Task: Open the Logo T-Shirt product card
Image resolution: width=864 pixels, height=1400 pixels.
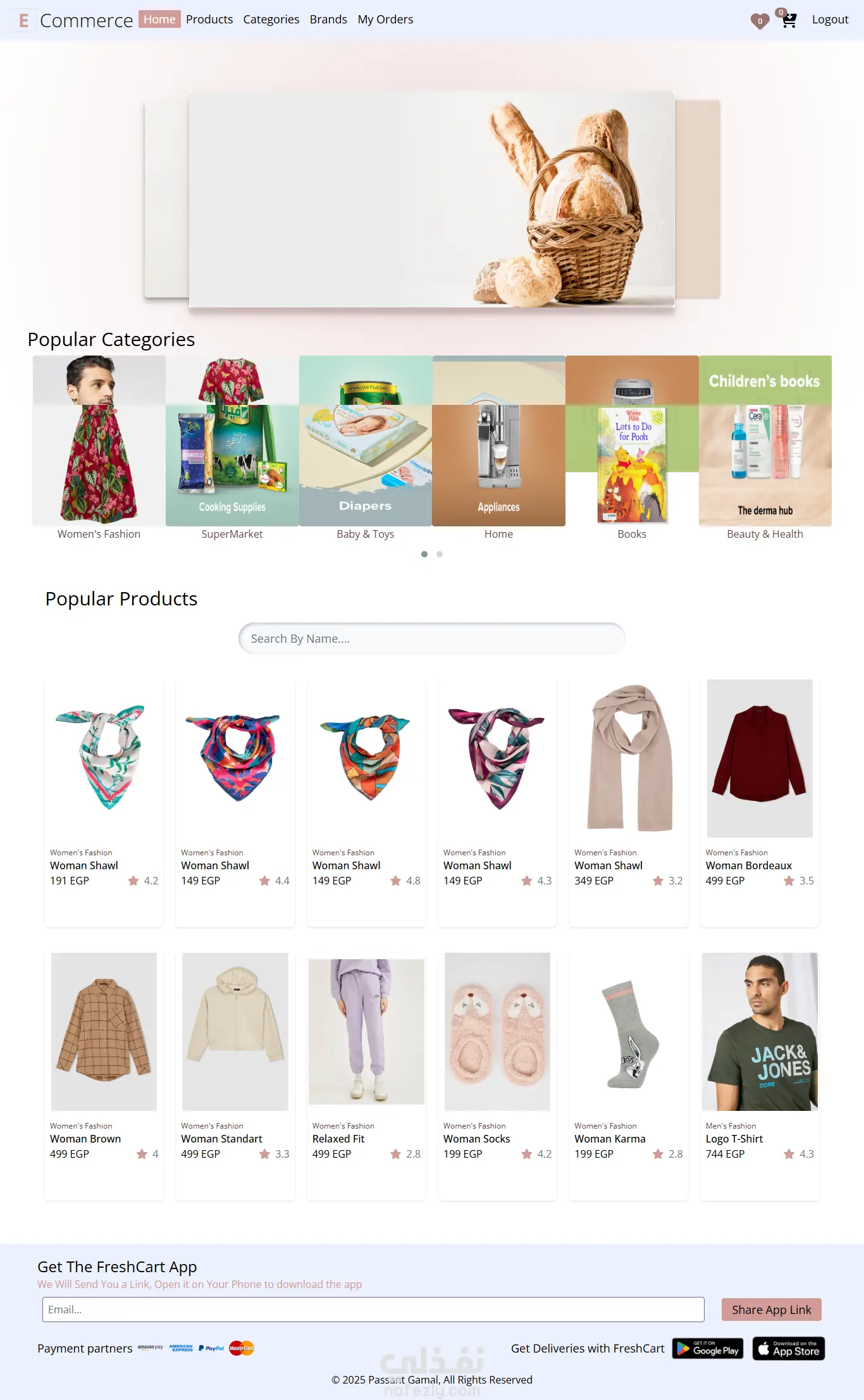Action: (x=760, y=1075)
